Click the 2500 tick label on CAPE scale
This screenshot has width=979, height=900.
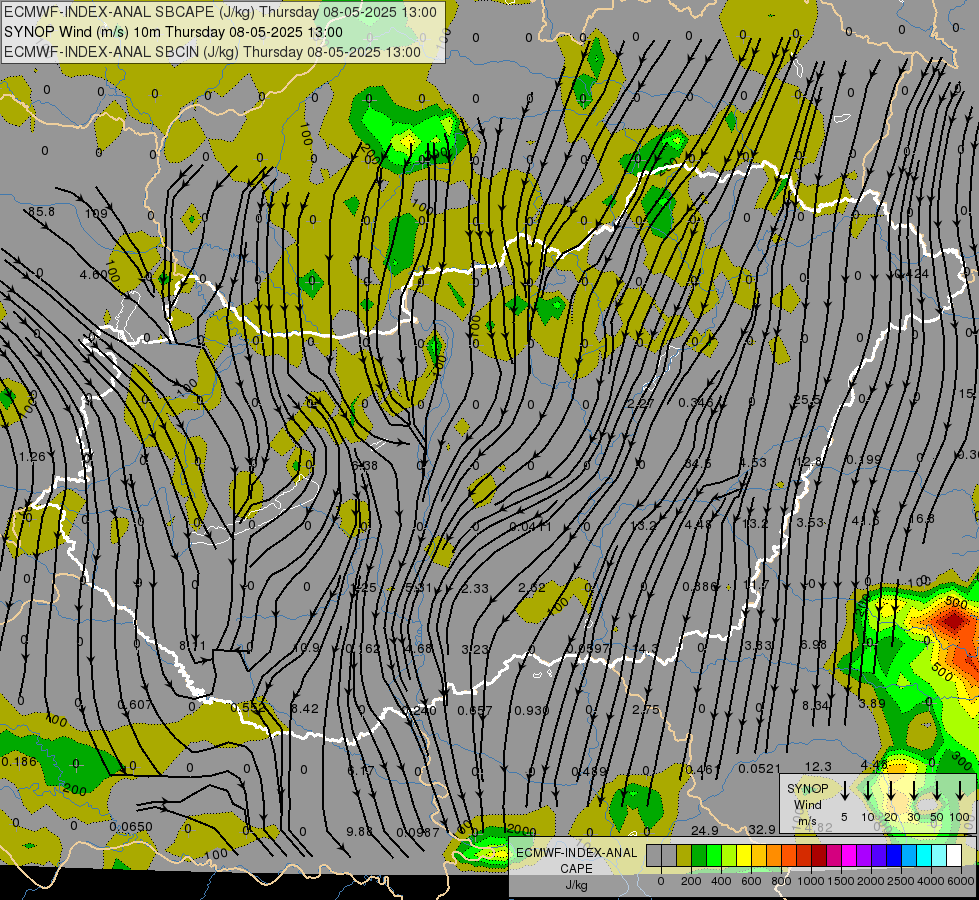pos(901,881)
